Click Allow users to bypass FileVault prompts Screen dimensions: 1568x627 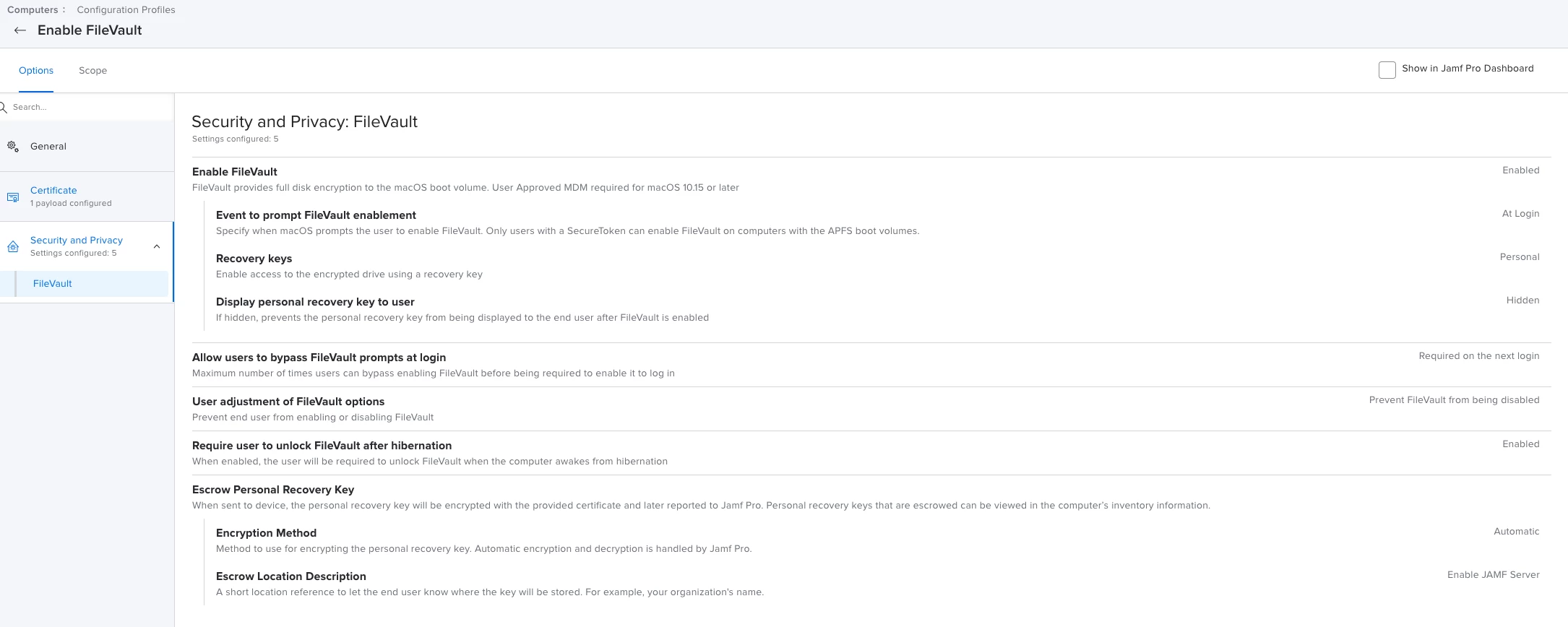[x=319, y=357]
